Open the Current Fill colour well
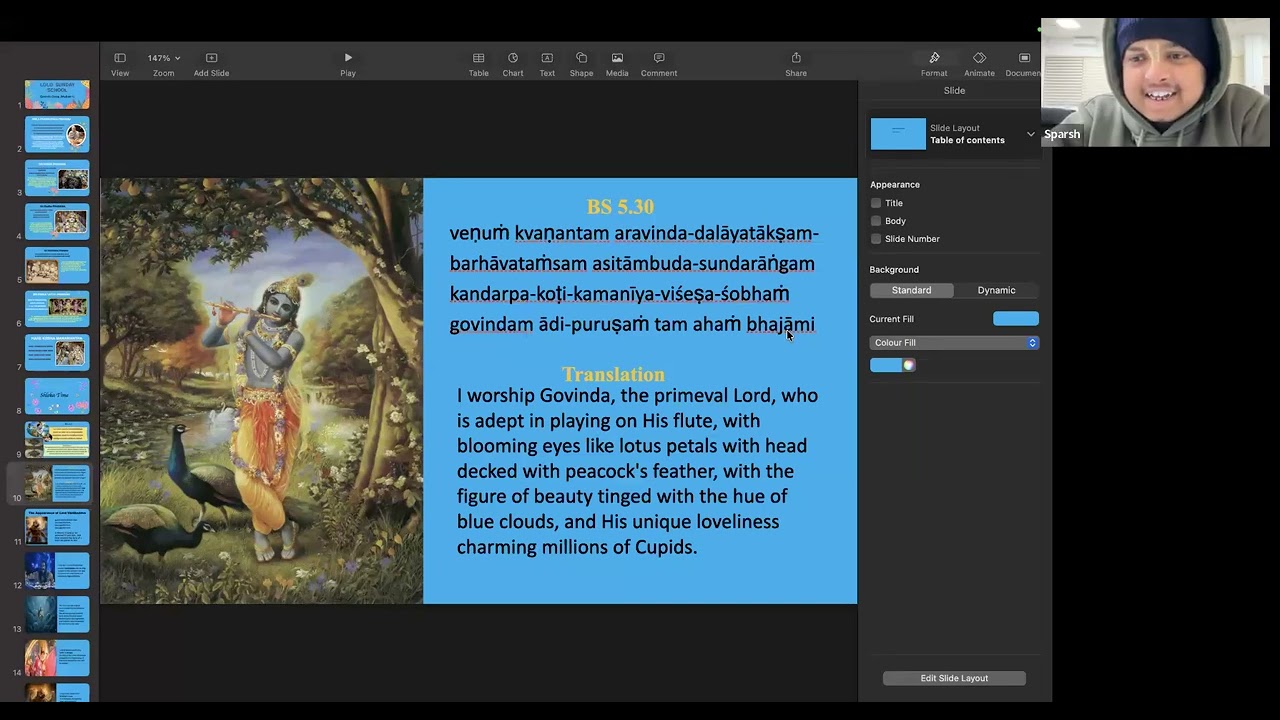The width and height of the screenshot is (1280, 720). [x=1016, y=319]
